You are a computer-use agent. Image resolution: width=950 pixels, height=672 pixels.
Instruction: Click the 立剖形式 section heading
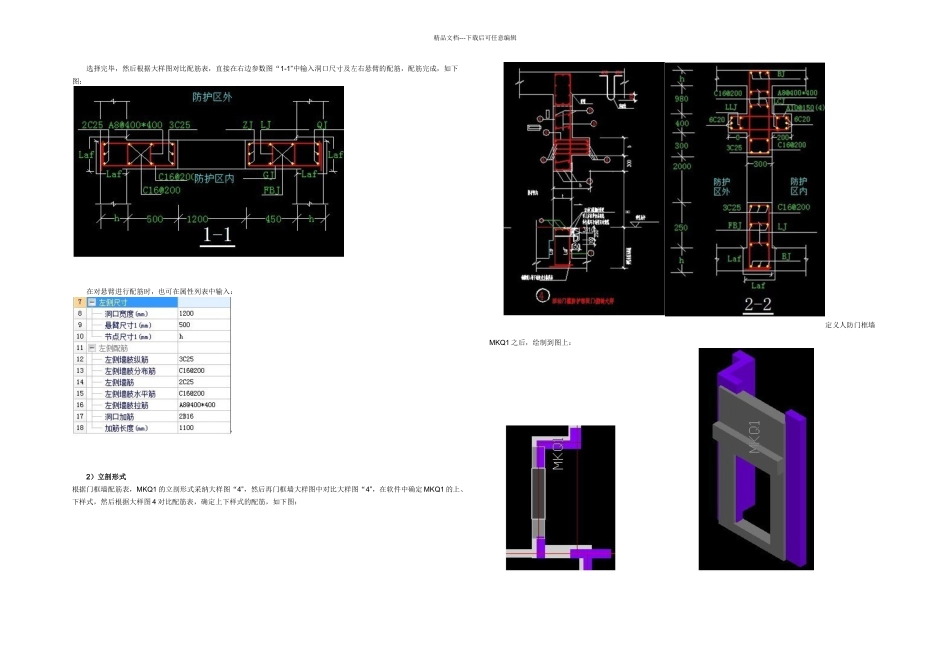point(105,476)
